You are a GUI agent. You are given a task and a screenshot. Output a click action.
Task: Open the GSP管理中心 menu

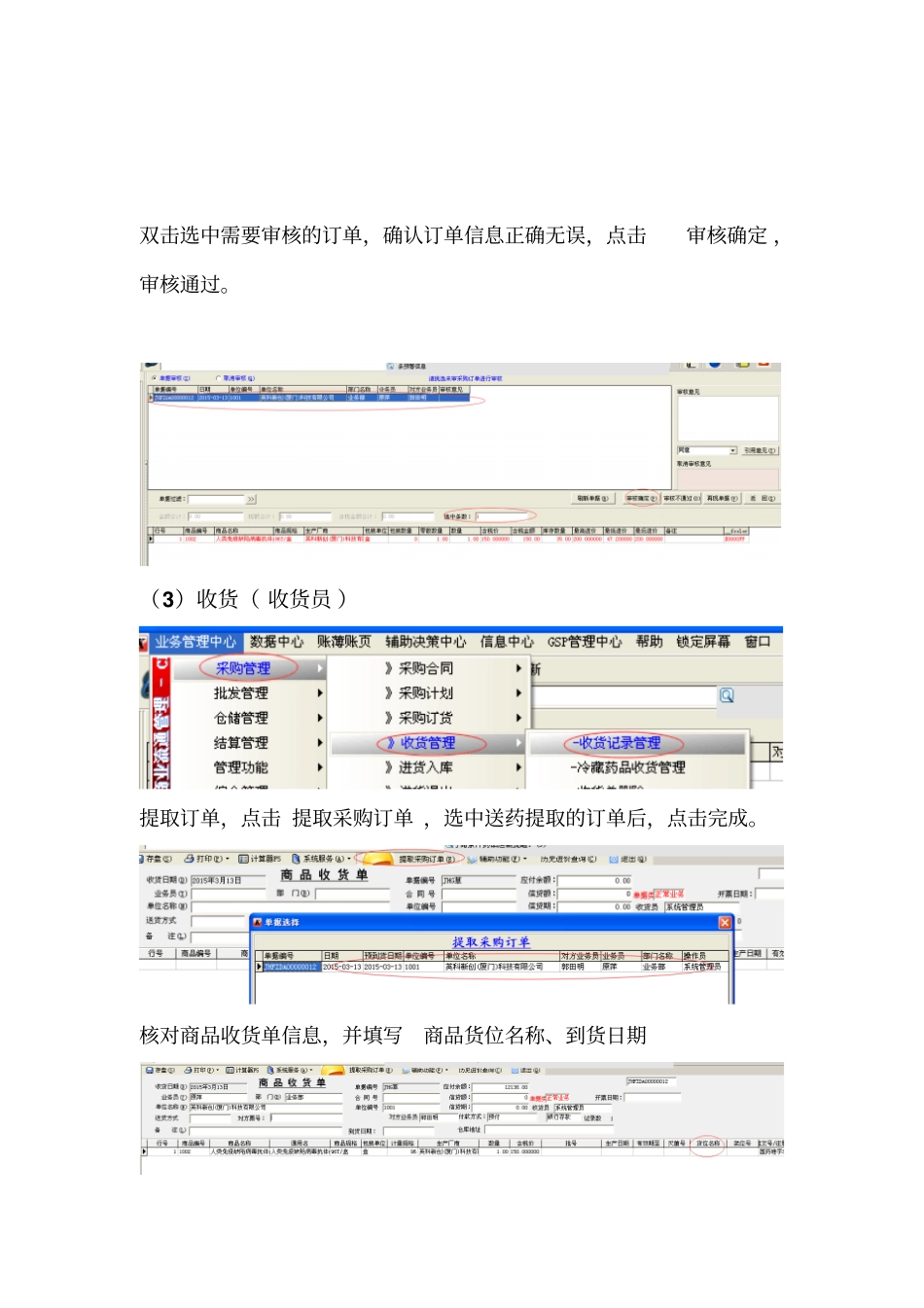[x=585, y=642]
